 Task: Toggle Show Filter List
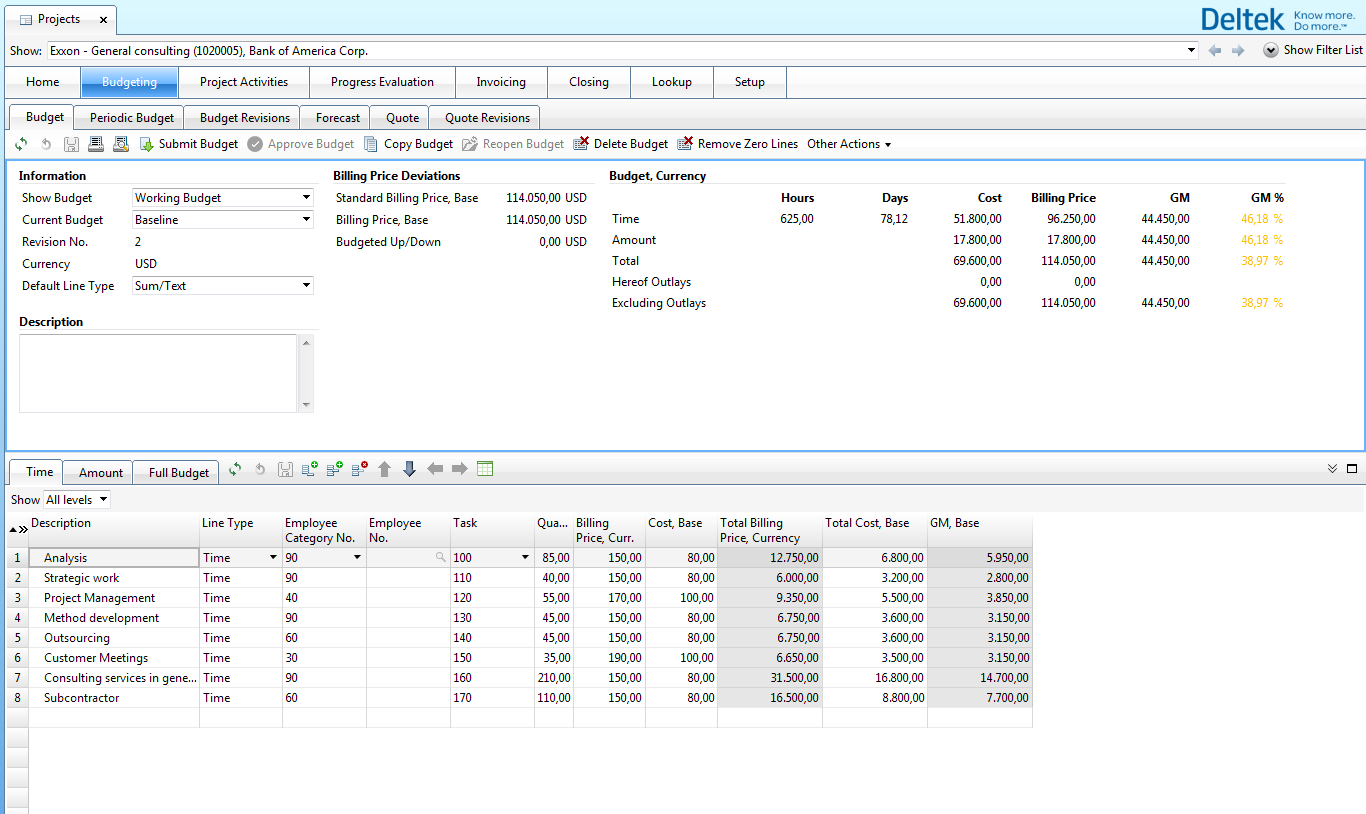1312,50
